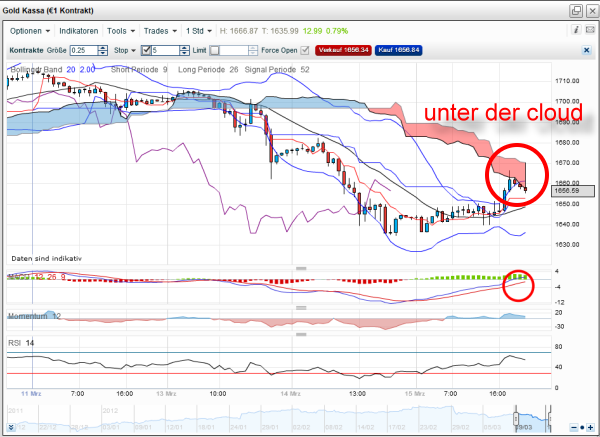
Task: Click the Short Periode 9 label
Action: coord(139,70)
